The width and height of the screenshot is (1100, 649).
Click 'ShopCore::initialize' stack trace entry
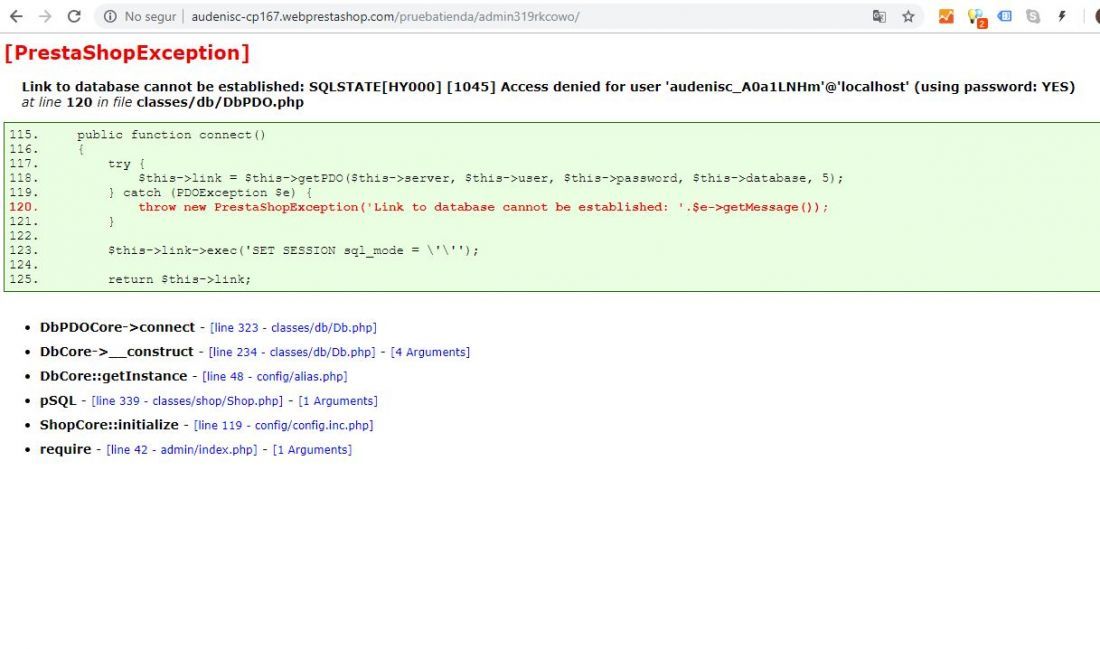[x=109, y=425]
